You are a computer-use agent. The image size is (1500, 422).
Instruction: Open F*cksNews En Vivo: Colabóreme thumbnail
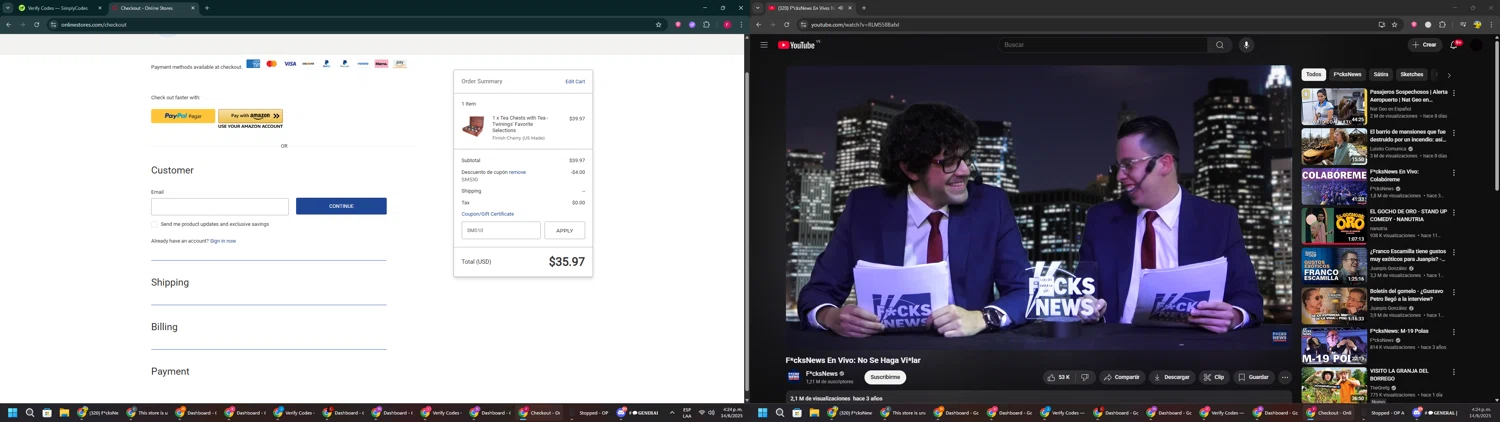coord(1334,187)
